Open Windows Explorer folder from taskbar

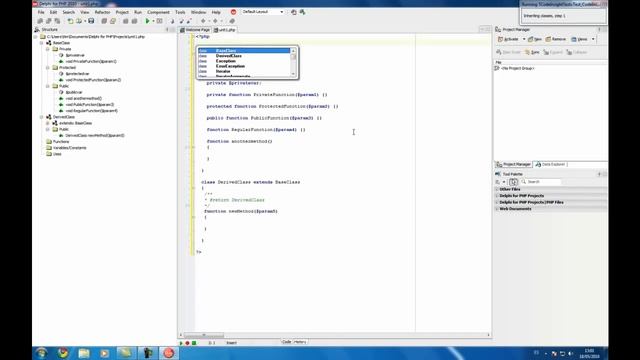[84, 353]
